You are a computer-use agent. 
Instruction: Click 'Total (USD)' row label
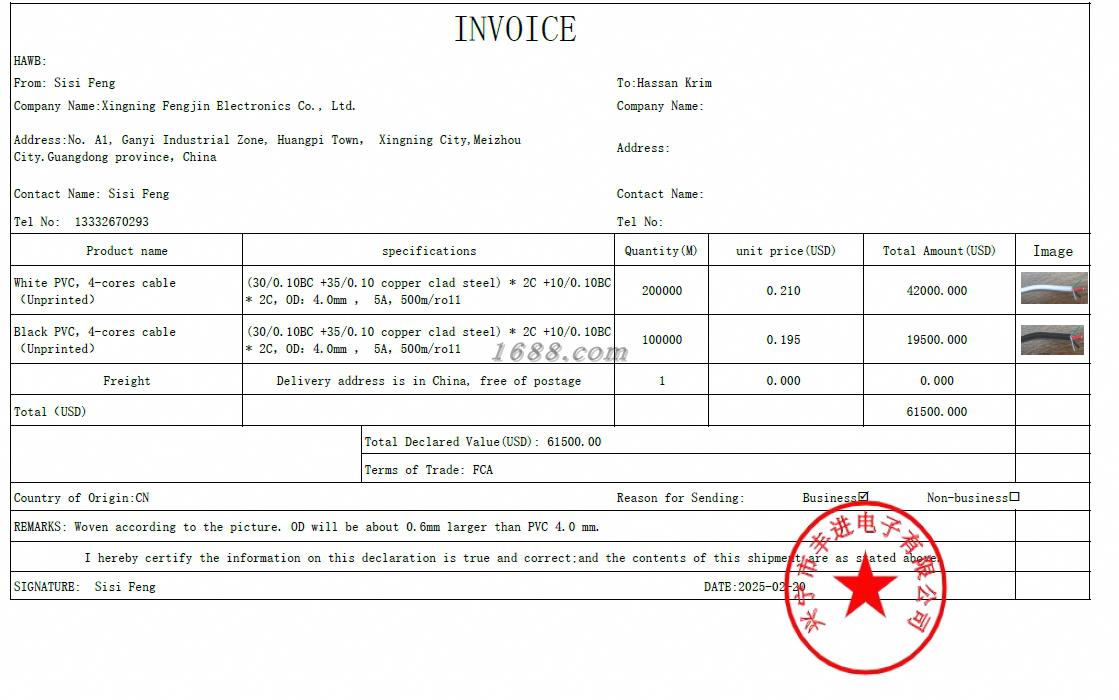point(50,412)
